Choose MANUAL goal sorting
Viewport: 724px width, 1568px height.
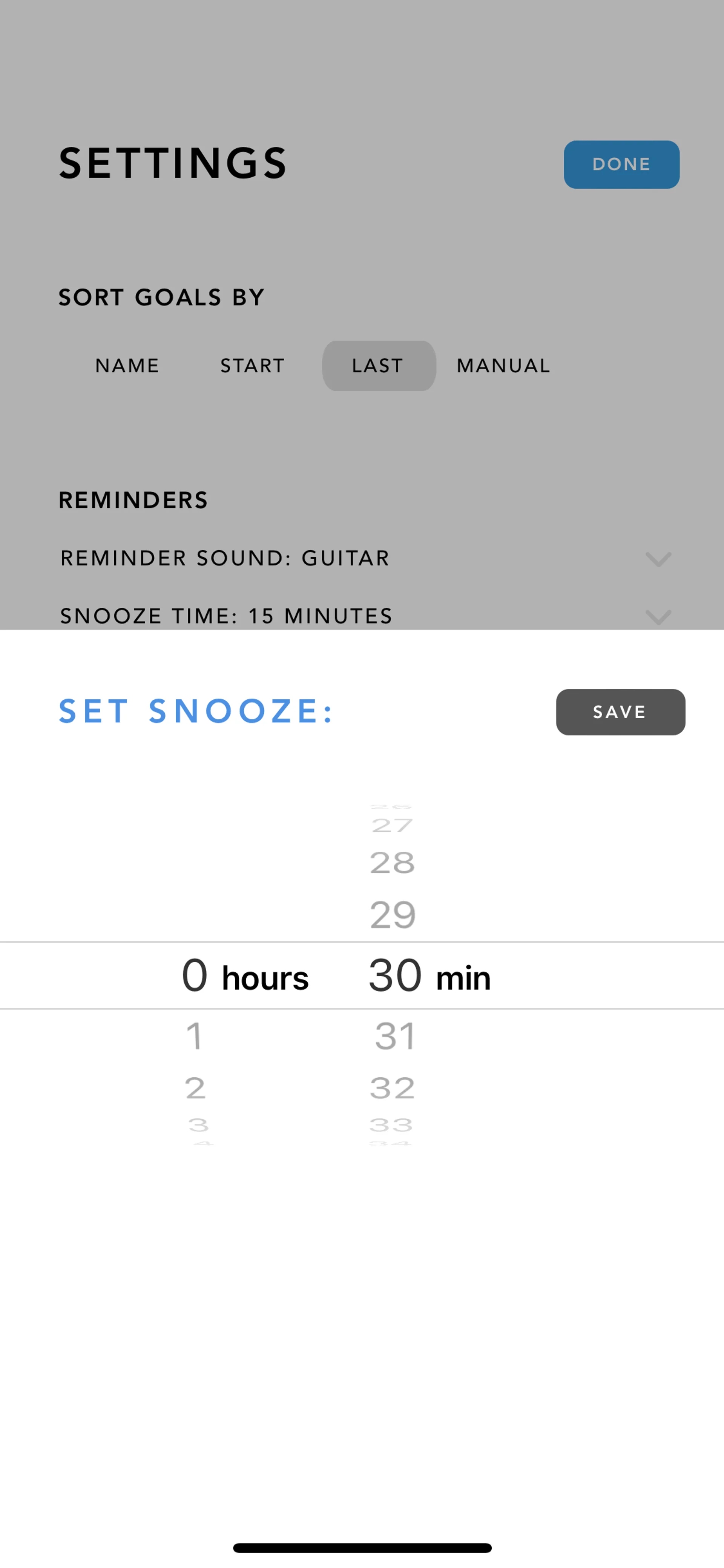503,366
